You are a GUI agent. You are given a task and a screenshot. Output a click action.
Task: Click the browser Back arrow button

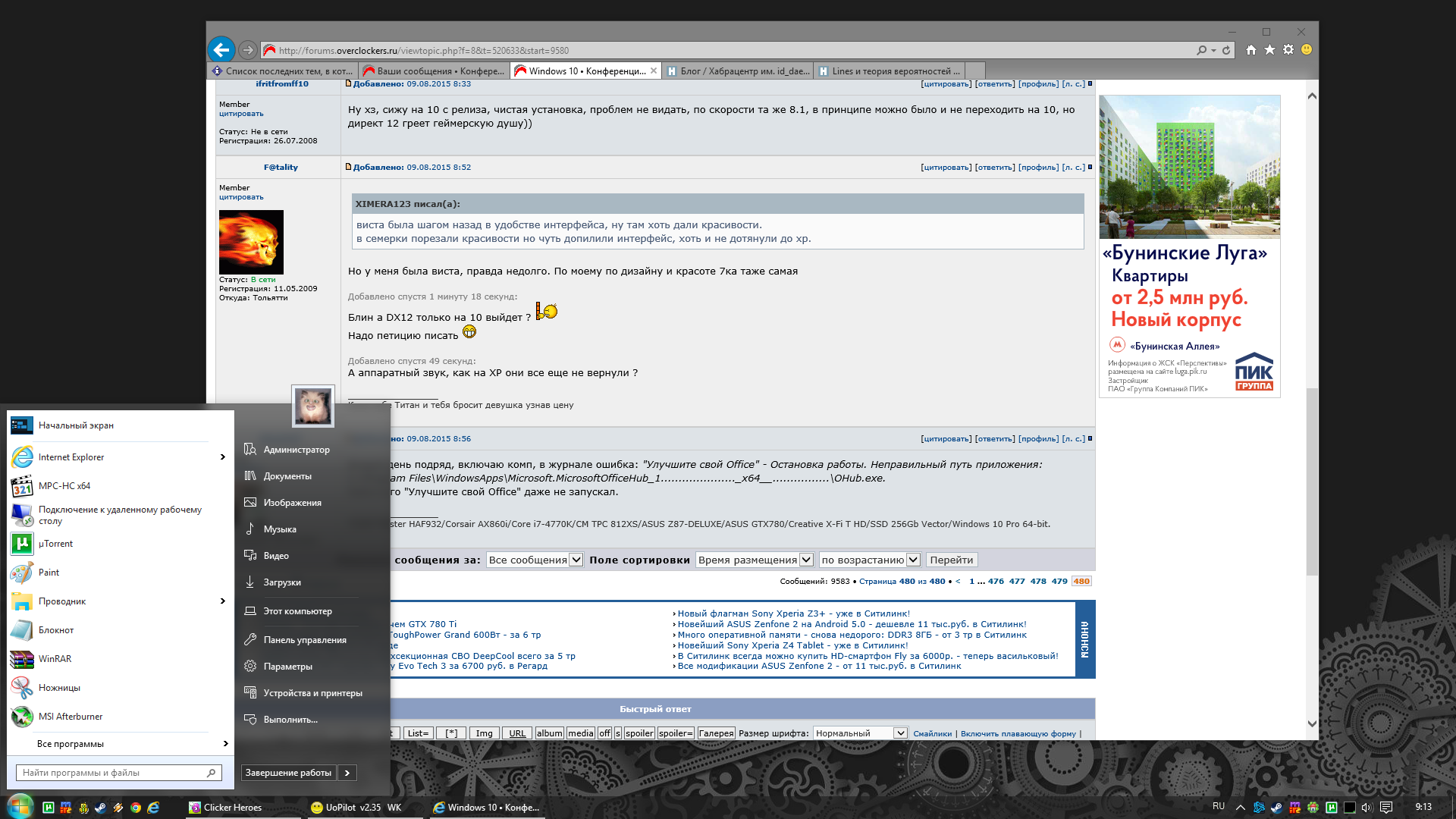click(x=221, y=50)
